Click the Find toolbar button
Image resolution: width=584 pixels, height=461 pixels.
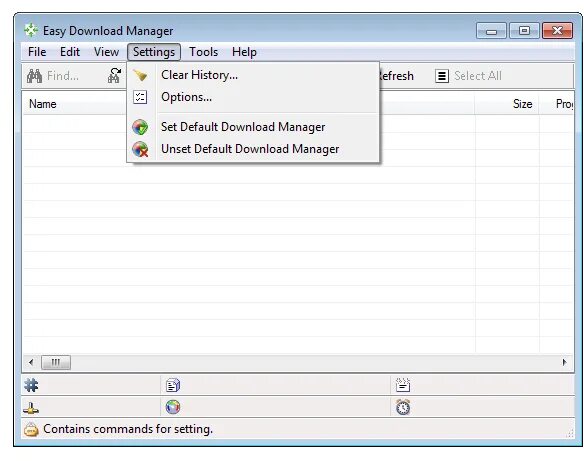coord(53,76)
